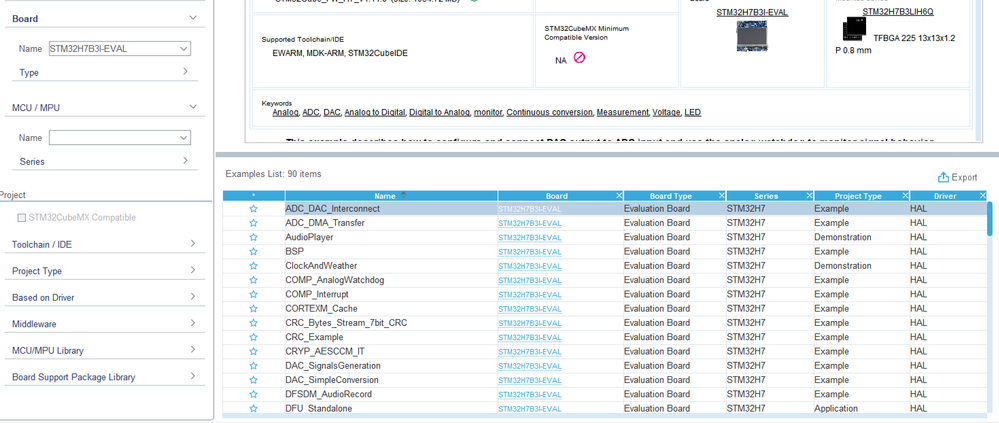
Task: Open the Board Name dropdown
Action: [184, 48]
